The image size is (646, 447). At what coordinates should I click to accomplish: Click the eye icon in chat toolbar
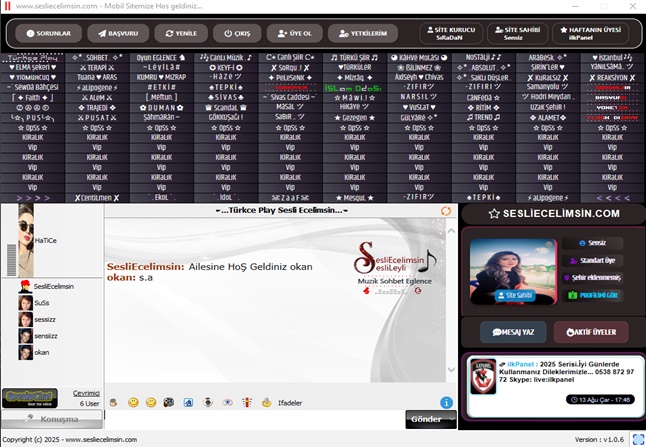228,402
